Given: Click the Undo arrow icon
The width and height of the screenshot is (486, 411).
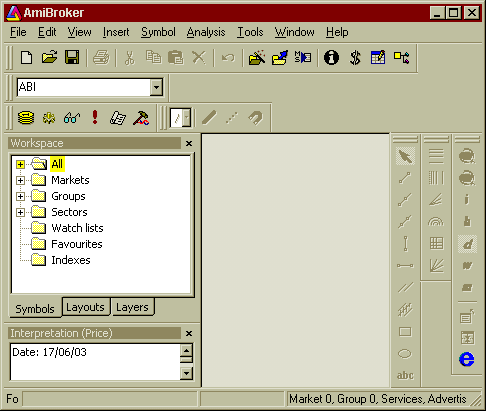Looking at the screenshot, I should coord(228,57).
